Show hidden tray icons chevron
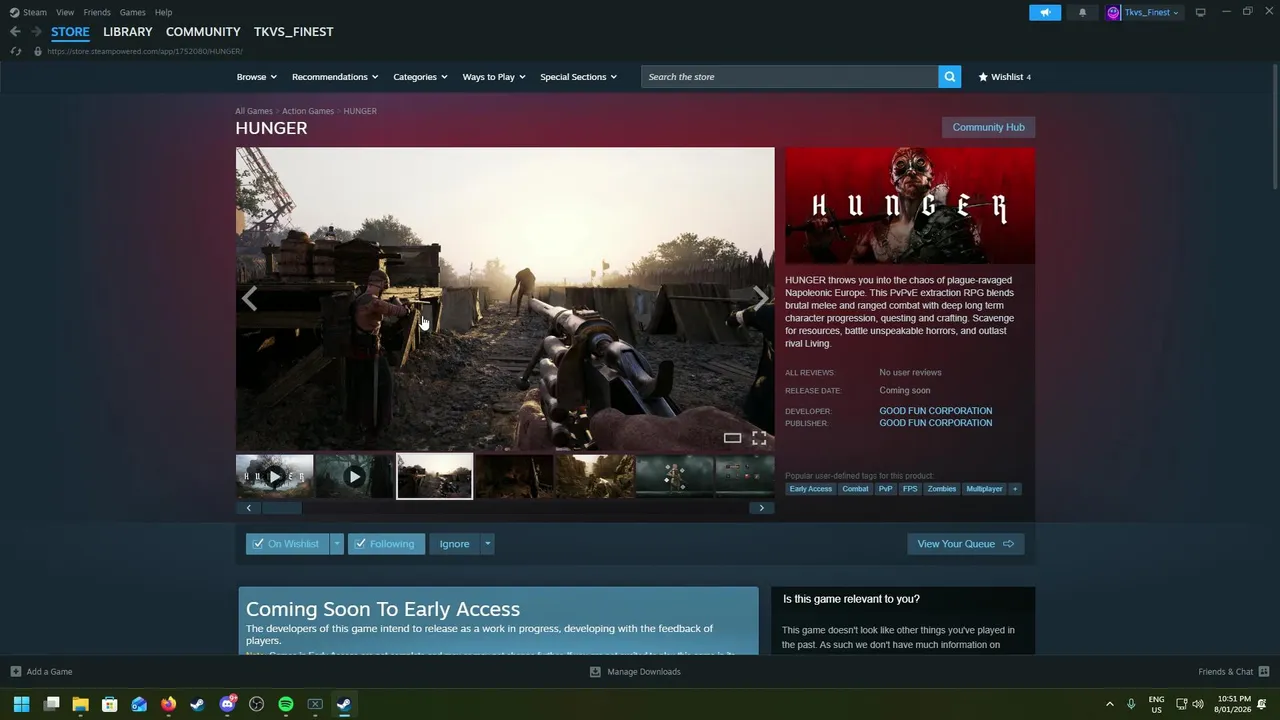This screenshot has height=720, width=1280. coord(1109,704)
